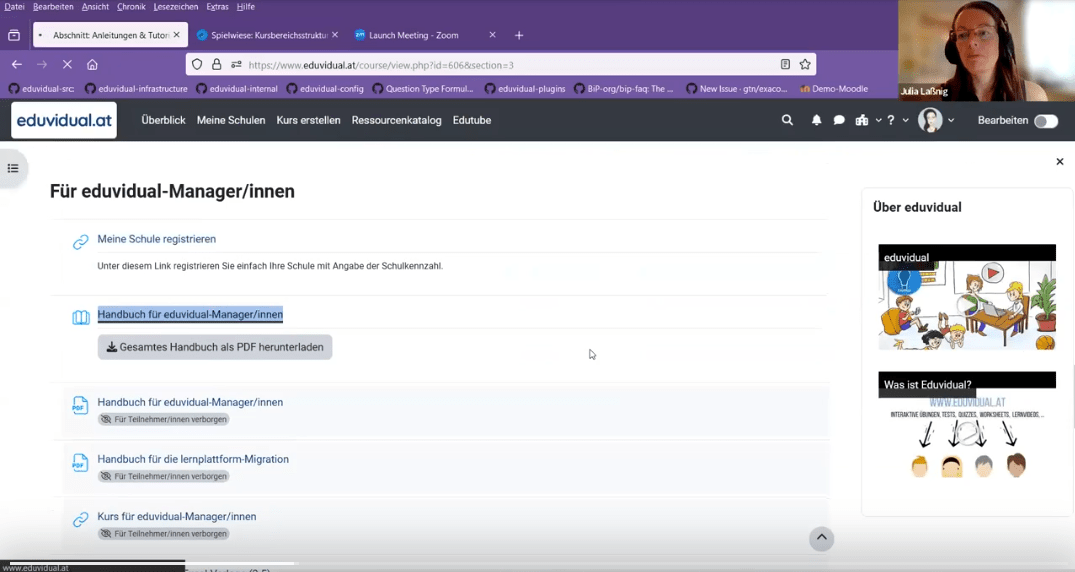Open the notifications bell
The height and width of the screenshot is (572, 1075).
pyautogui.click(x=816, y=120)
